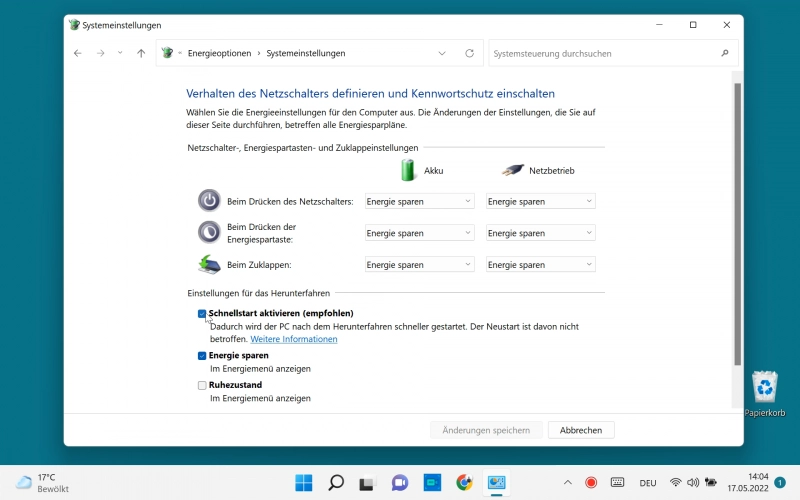Click the red record tray icon
This screenshot has width=800, height=500.
point(591,482)
